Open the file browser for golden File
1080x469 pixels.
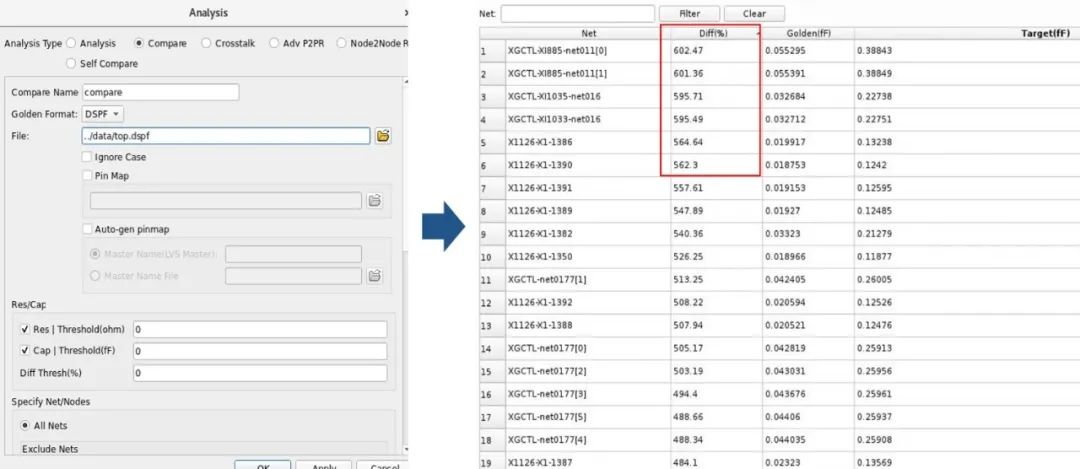(383, 136)
